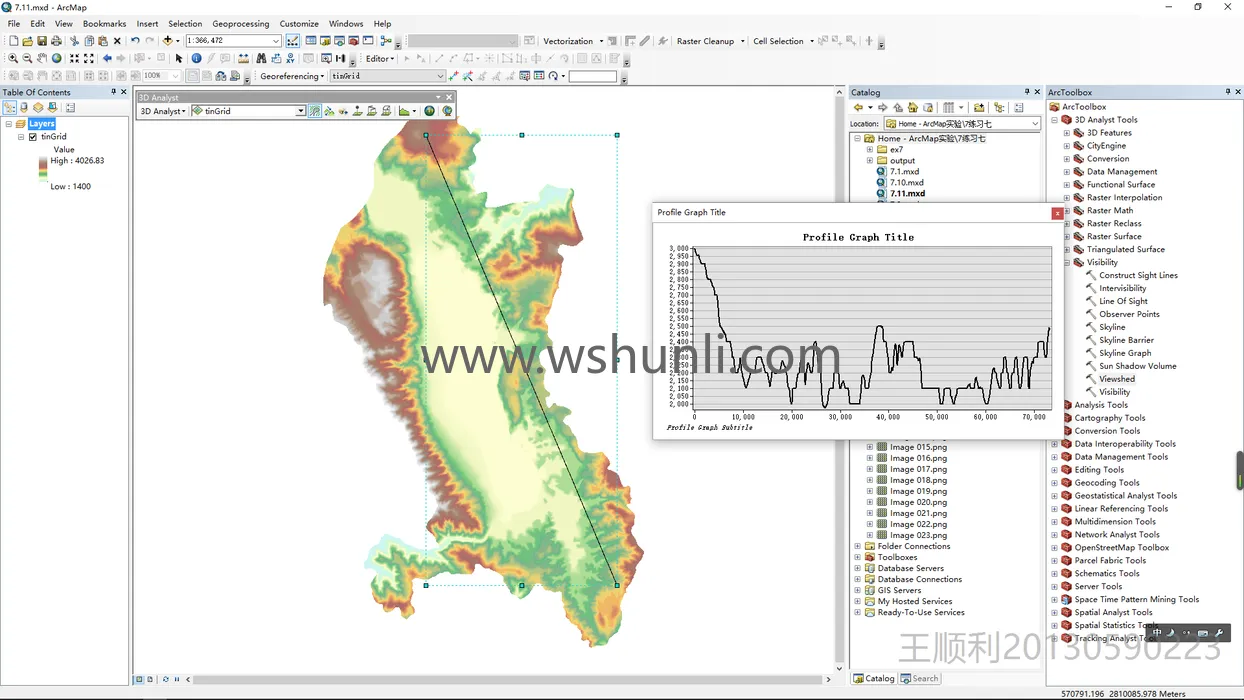Collapse the tinGrid layer in Table Of Contents
Viewport: 1244px width, 700px height.
pos(21,137)
